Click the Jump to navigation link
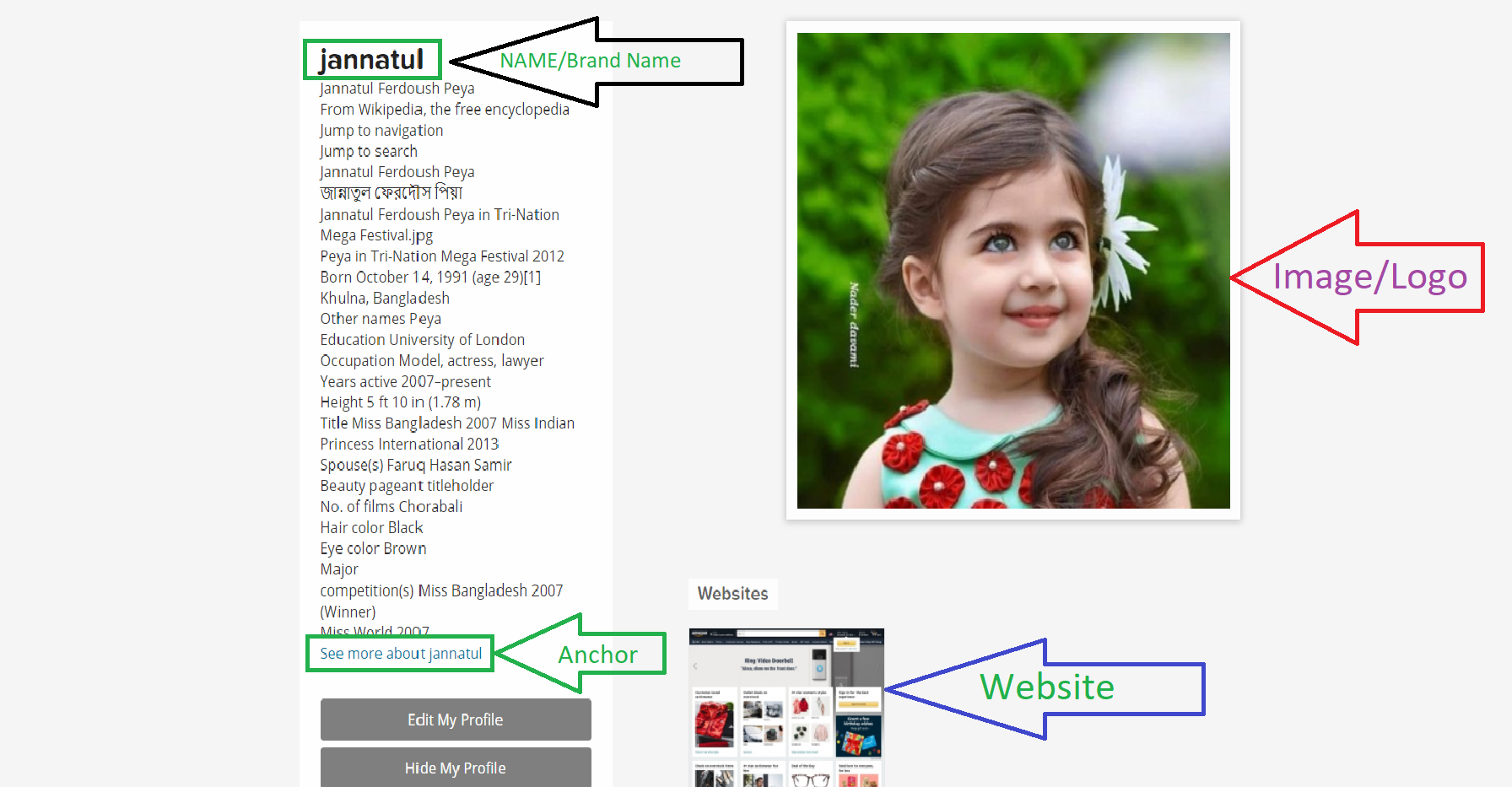Image resolution: width=1512 pixels, height=787 pixels. coord(381,130)
